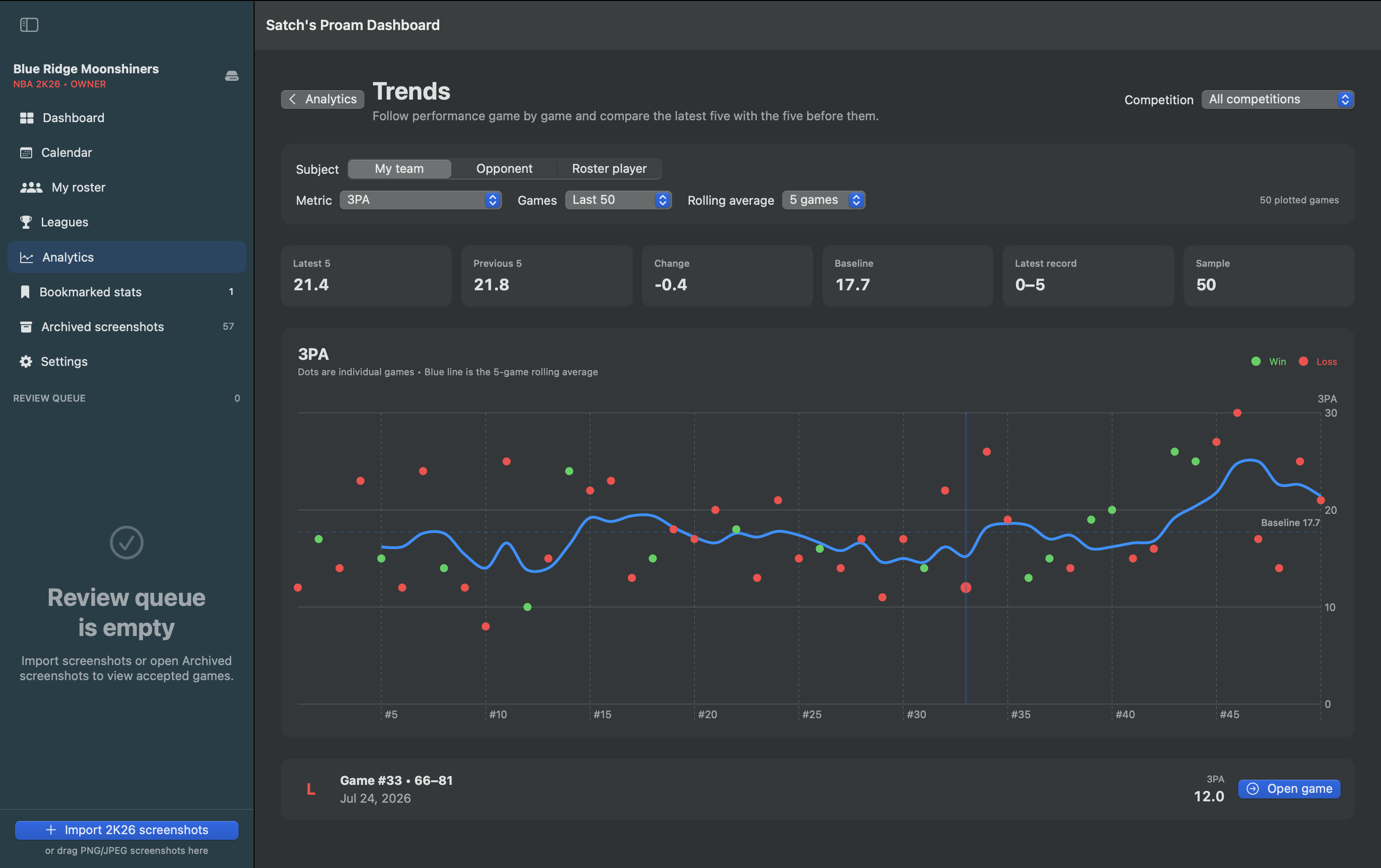1381x868 pixels.
Task: Select Opponent subject segment
Action: coord(504,169)
